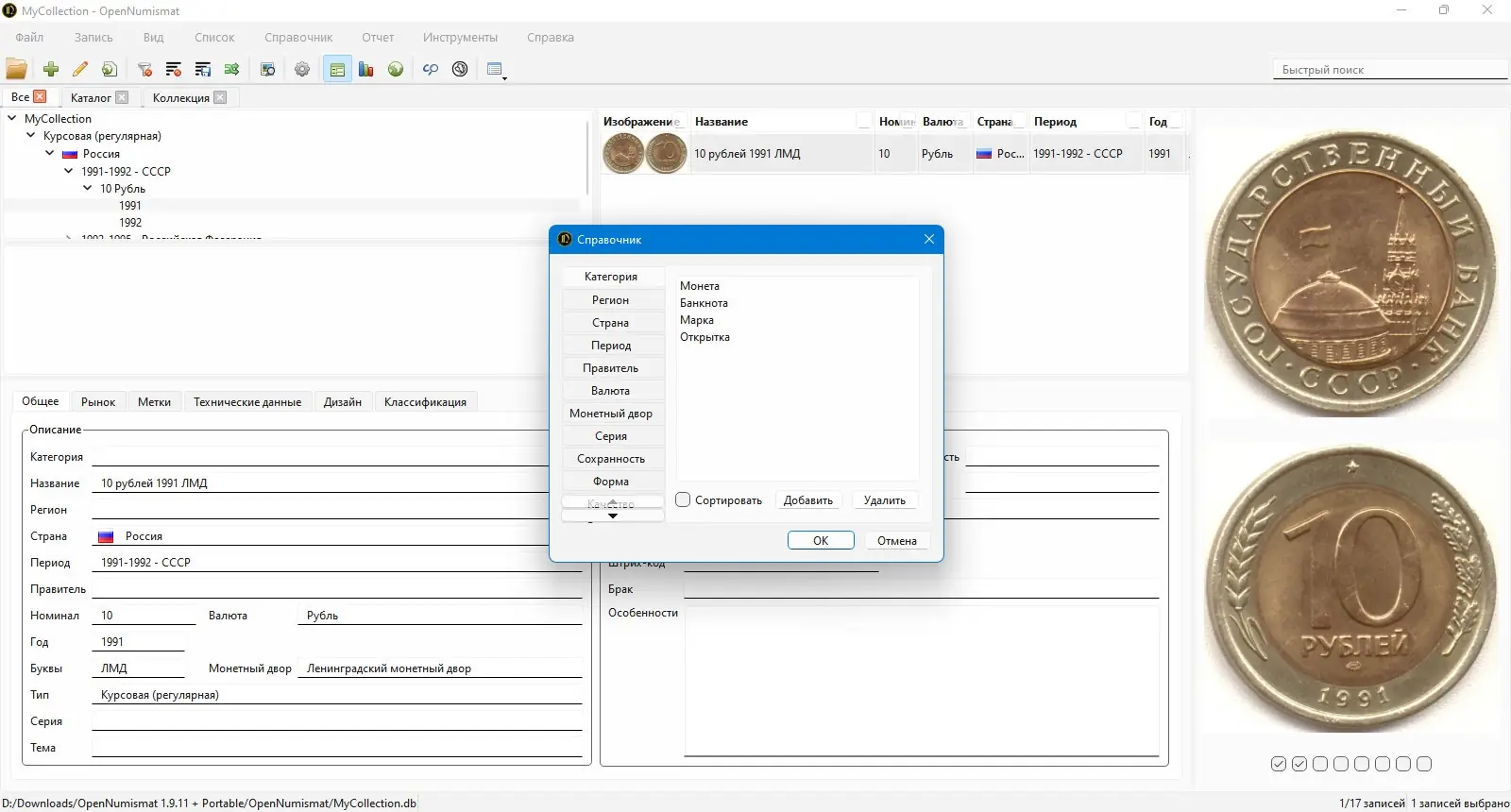Click the settings gear icon in toolbar
Viewport: 1511px width, 812px height.
302,69
